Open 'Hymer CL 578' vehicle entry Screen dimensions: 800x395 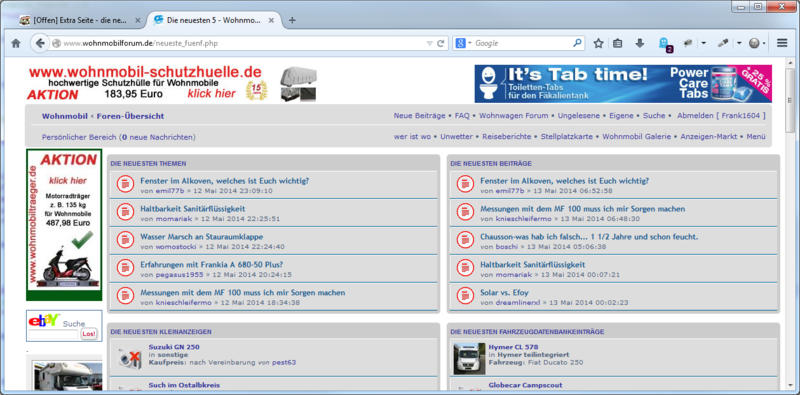[513, 347]
